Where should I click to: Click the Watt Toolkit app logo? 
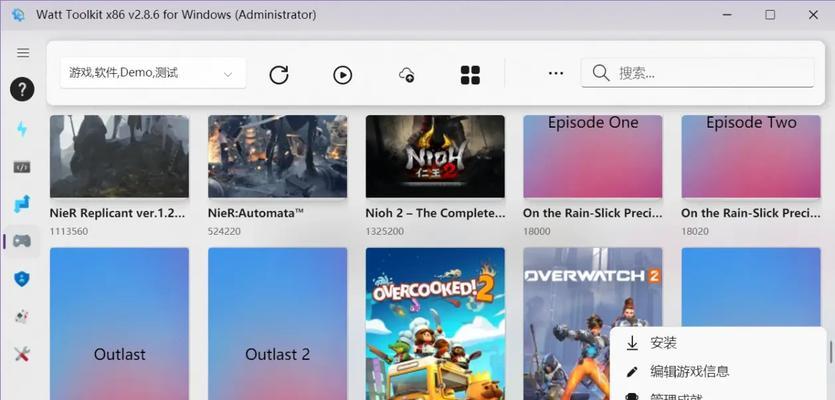(18, 15)
